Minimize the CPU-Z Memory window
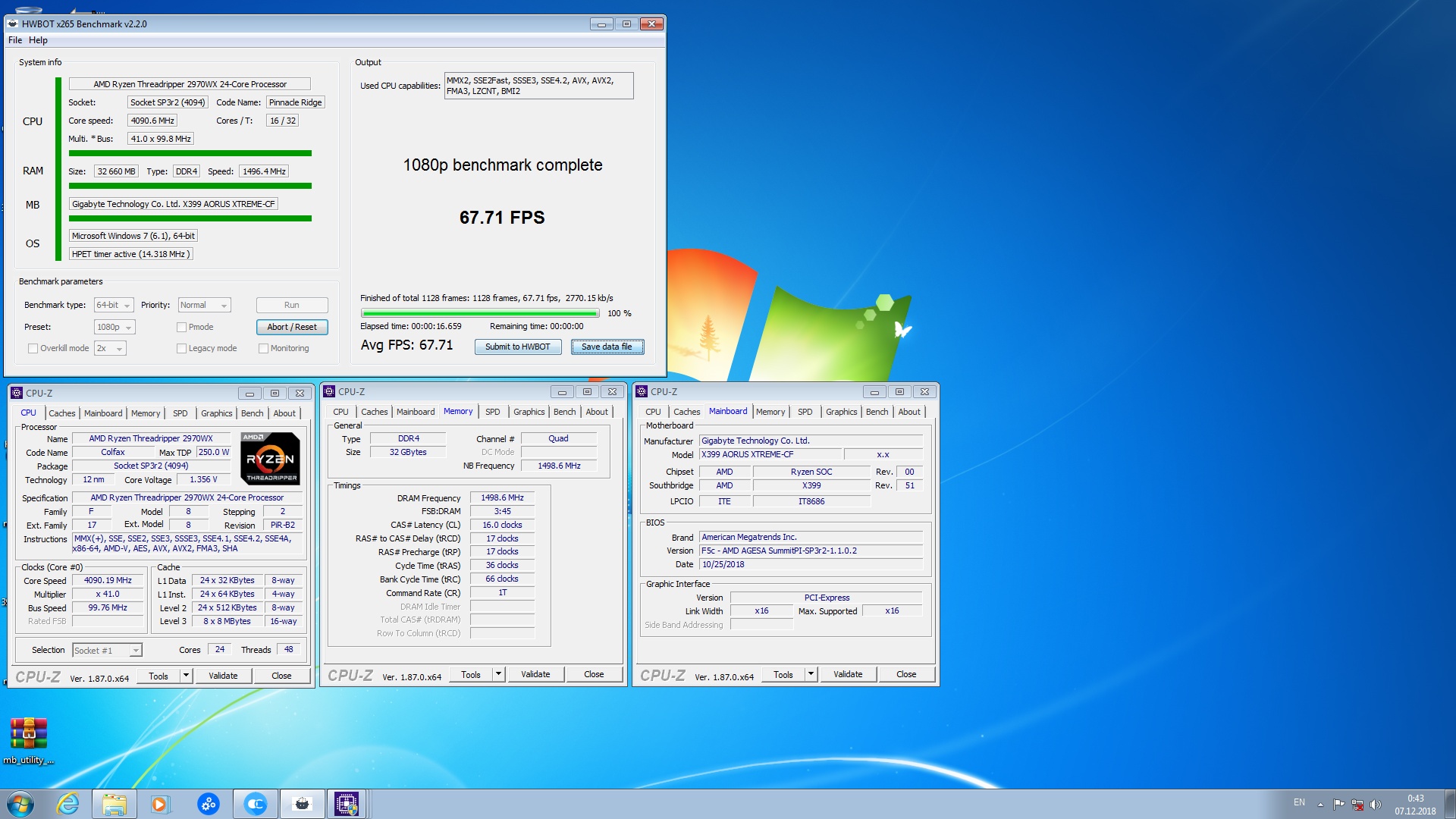 (x=562, y=392)
